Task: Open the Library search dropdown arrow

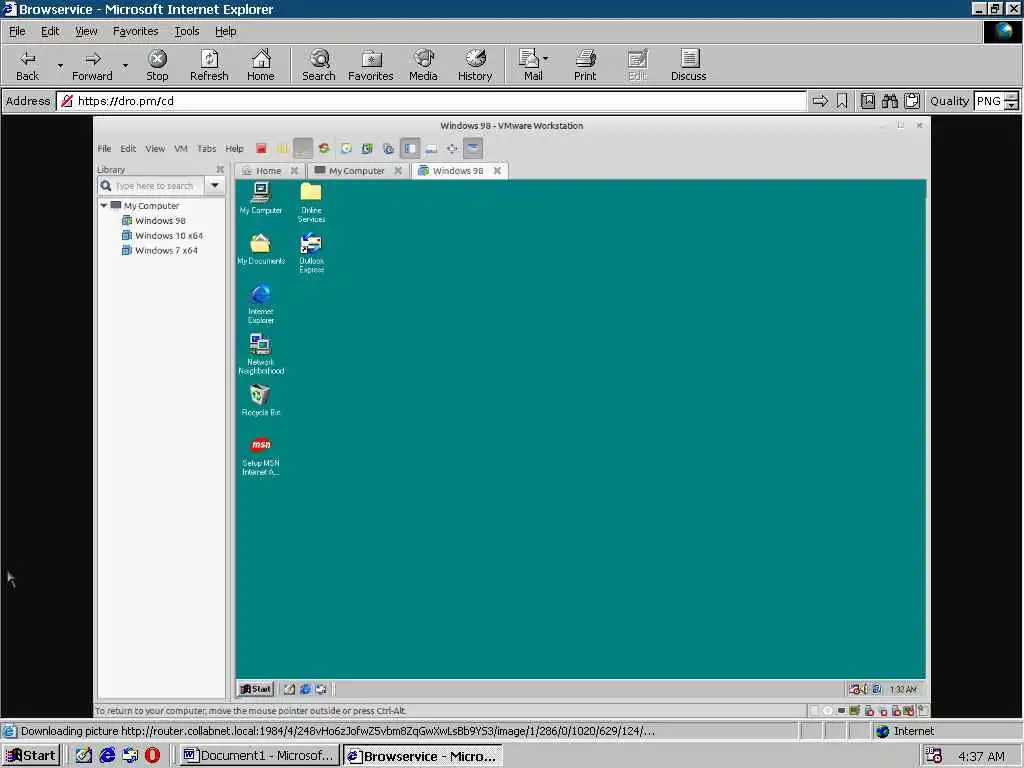Action: (x=215, y=185)
